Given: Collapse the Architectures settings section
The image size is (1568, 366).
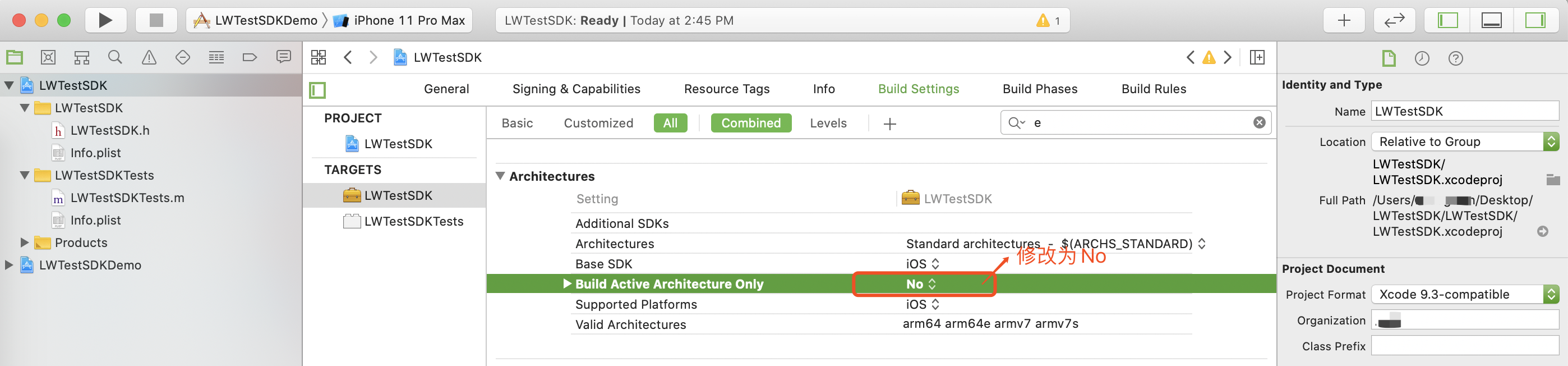Looking at the screenshot, I should click(x=500, y=176).
